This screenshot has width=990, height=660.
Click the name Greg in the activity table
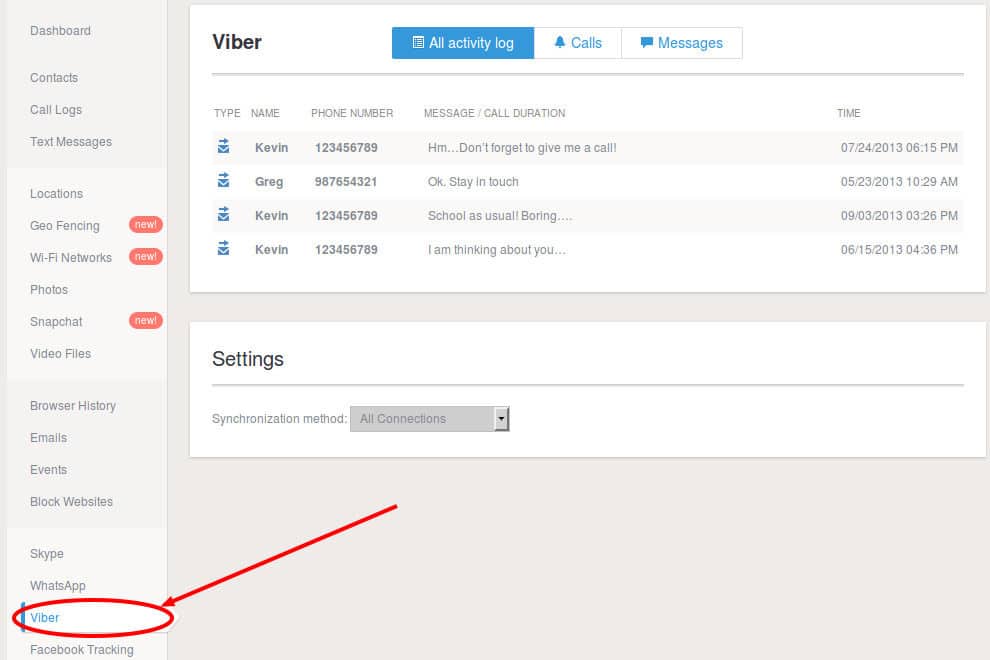point(269,182)
